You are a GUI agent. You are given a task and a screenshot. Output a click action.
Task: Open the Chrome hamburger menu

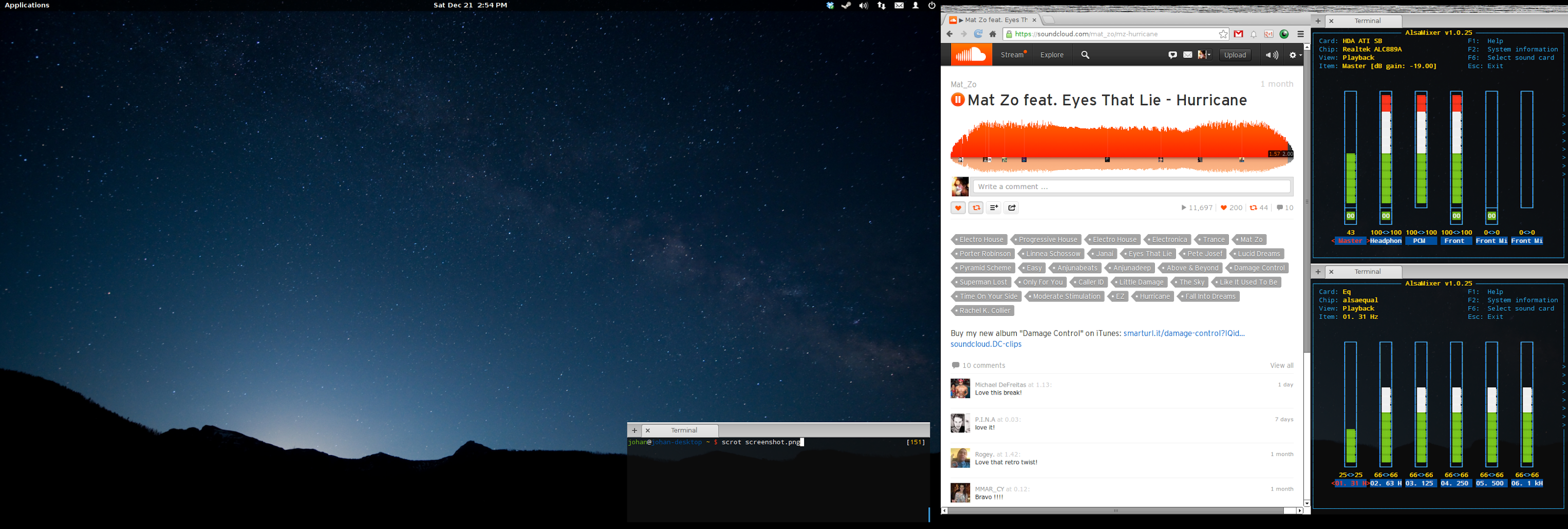pyautogui.click(x=1300, y=34)
